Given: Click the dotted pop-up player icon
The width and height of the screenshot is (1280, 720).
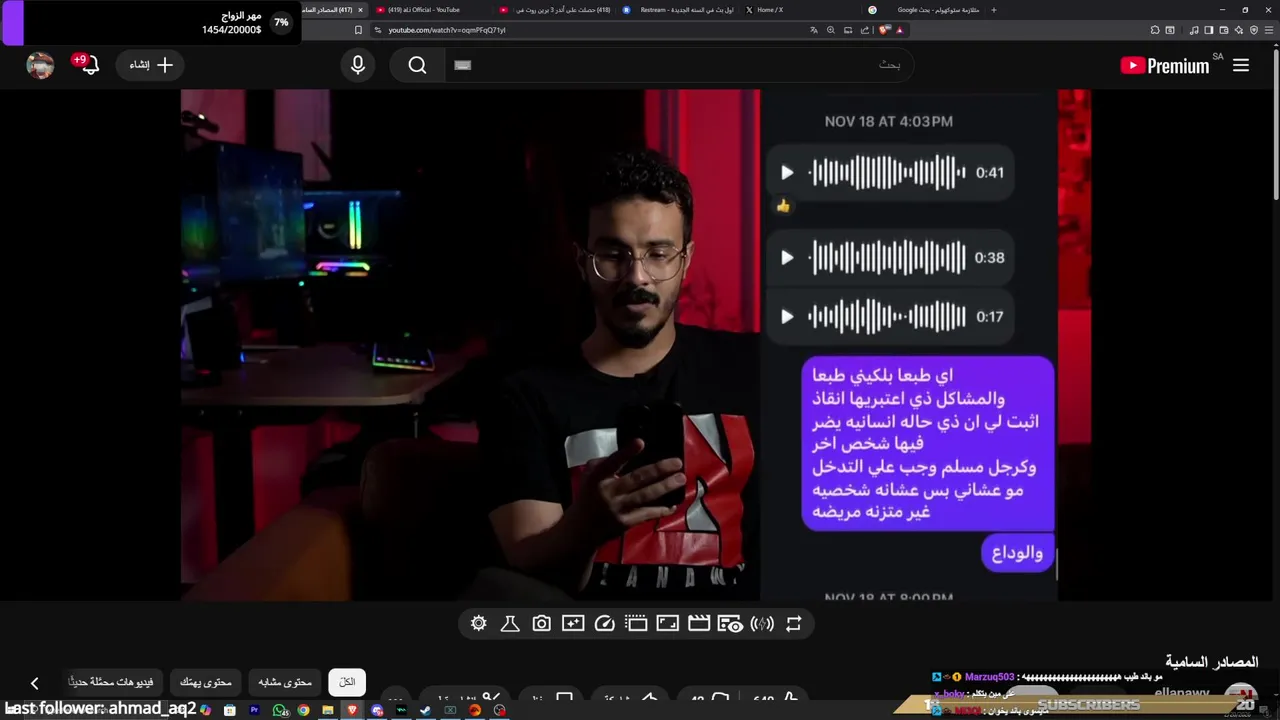Looking at the screenshot, I should (636, 624).
